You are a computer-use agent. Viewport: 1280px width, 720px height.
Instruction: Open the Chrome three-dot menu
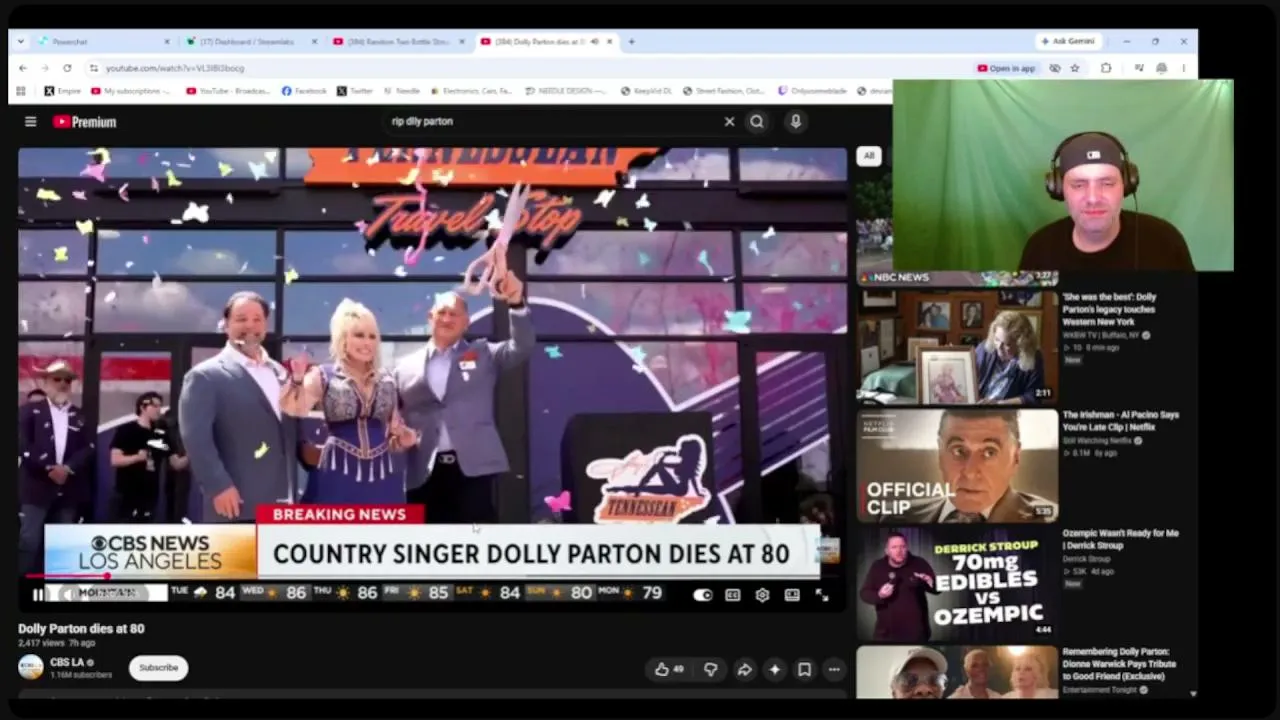pyautogui.click(x=1183, y=68)
